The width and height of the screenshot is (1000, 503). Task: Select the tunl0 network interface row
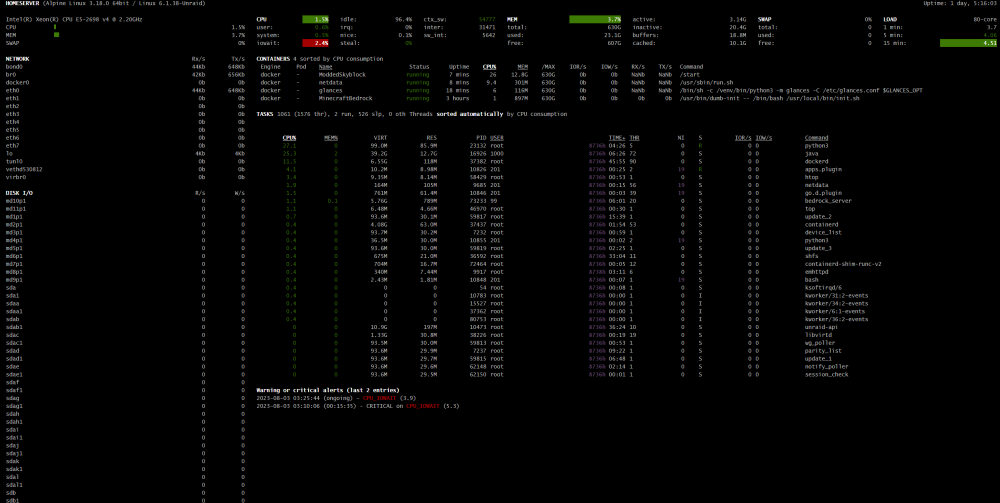click(125, 161)
